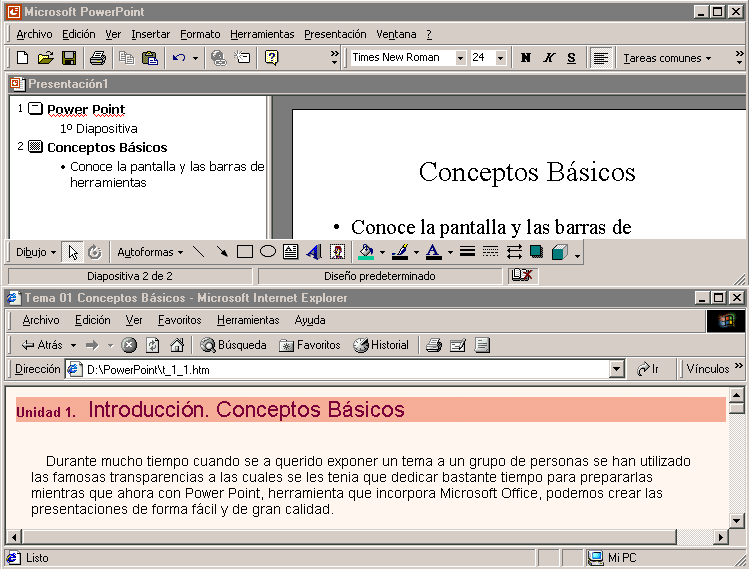The image size is (749, 569).
Task: Click the Home icon in Internet Explorer
Action: coord(177,345)
